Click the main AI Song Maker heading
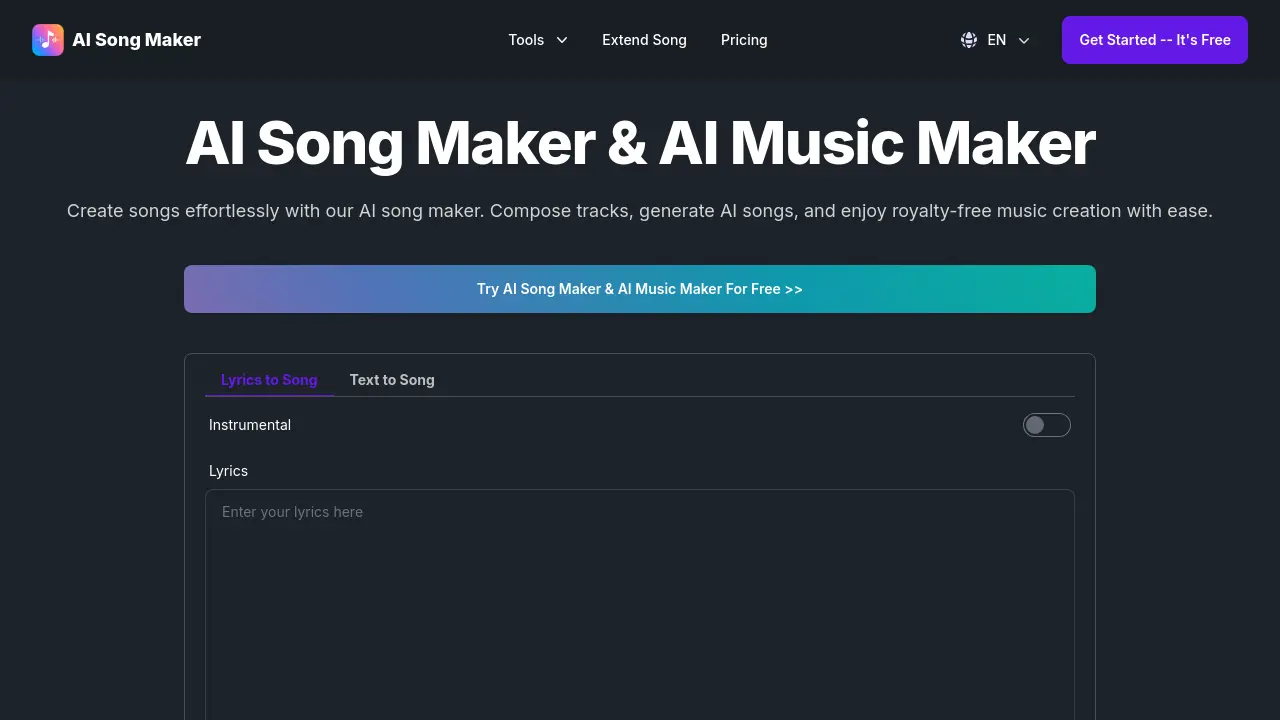This screenshot has width=1280, height=720. (640, 143)
